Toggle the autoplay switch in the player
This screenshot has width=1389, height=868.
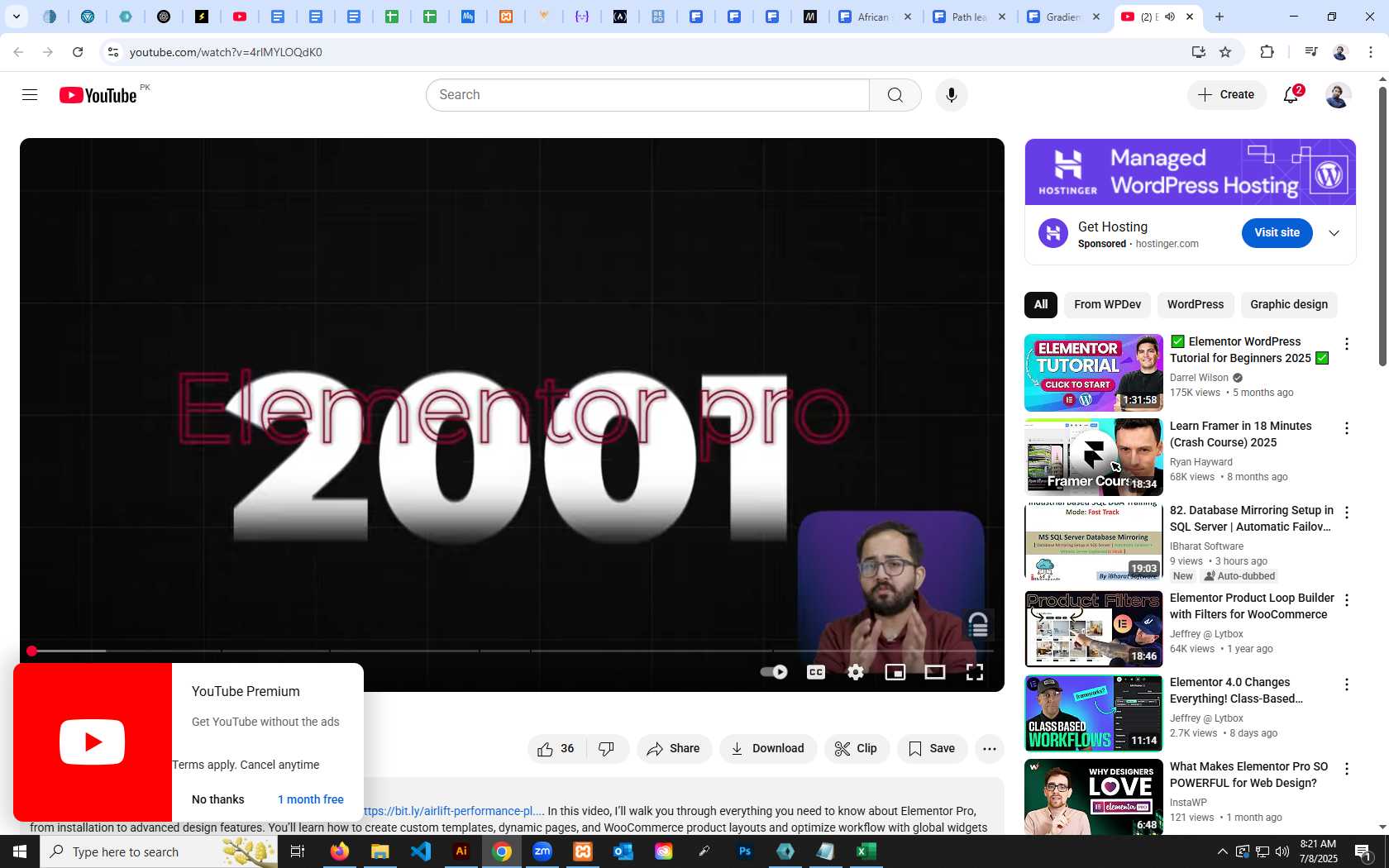(774, 672)
